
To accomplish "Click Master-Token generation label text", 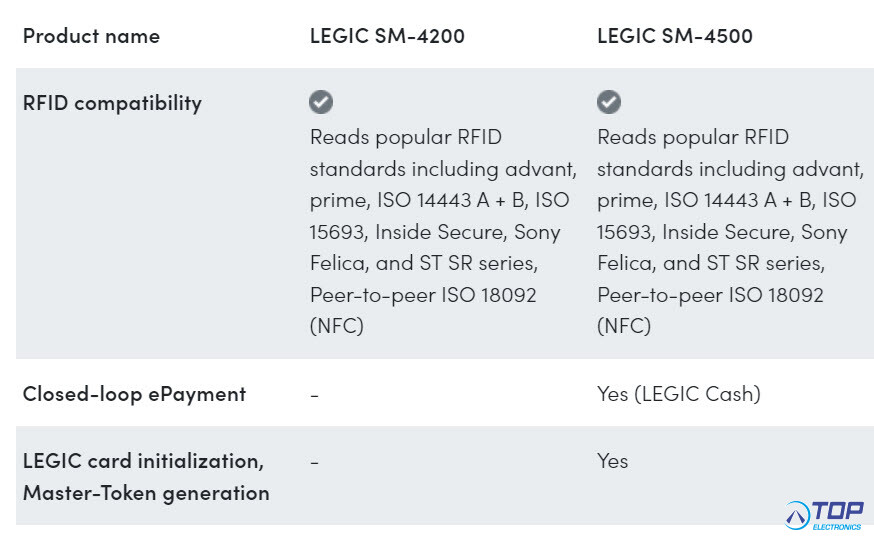I will (x=146, y=493).
